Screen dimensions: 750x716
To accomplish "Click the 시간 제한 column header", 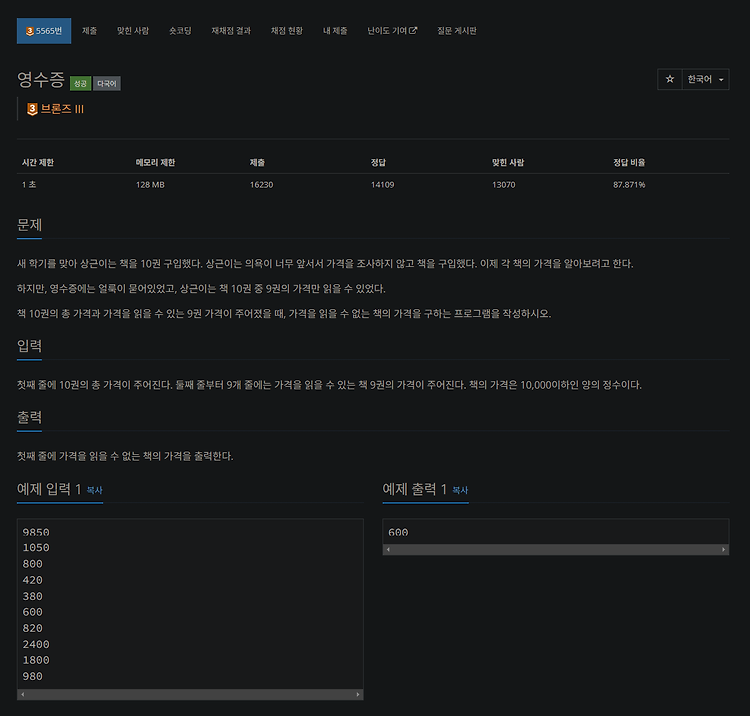I will [38, 163].
